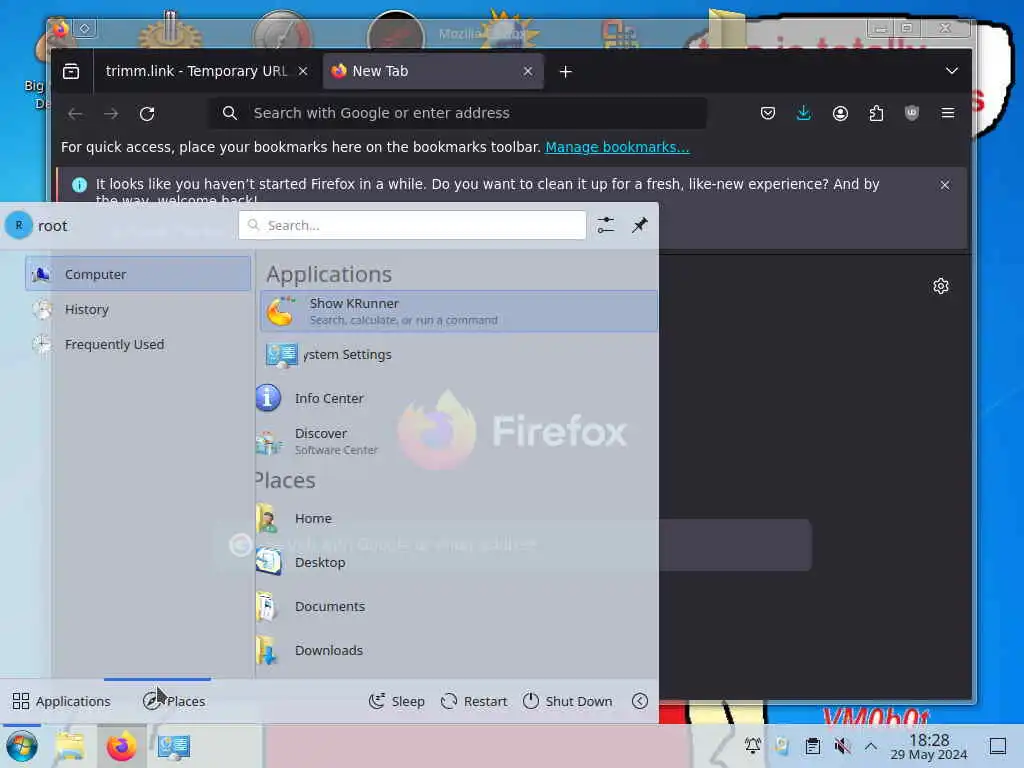This screenshot has height=768, width=1024.
Task: Focus the launcher Search field
Action: [x=412, y=225]
